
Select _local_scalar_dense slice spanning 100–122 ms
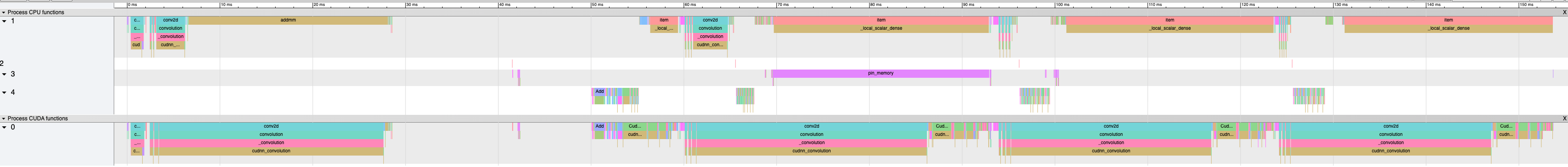point(1169,28)
